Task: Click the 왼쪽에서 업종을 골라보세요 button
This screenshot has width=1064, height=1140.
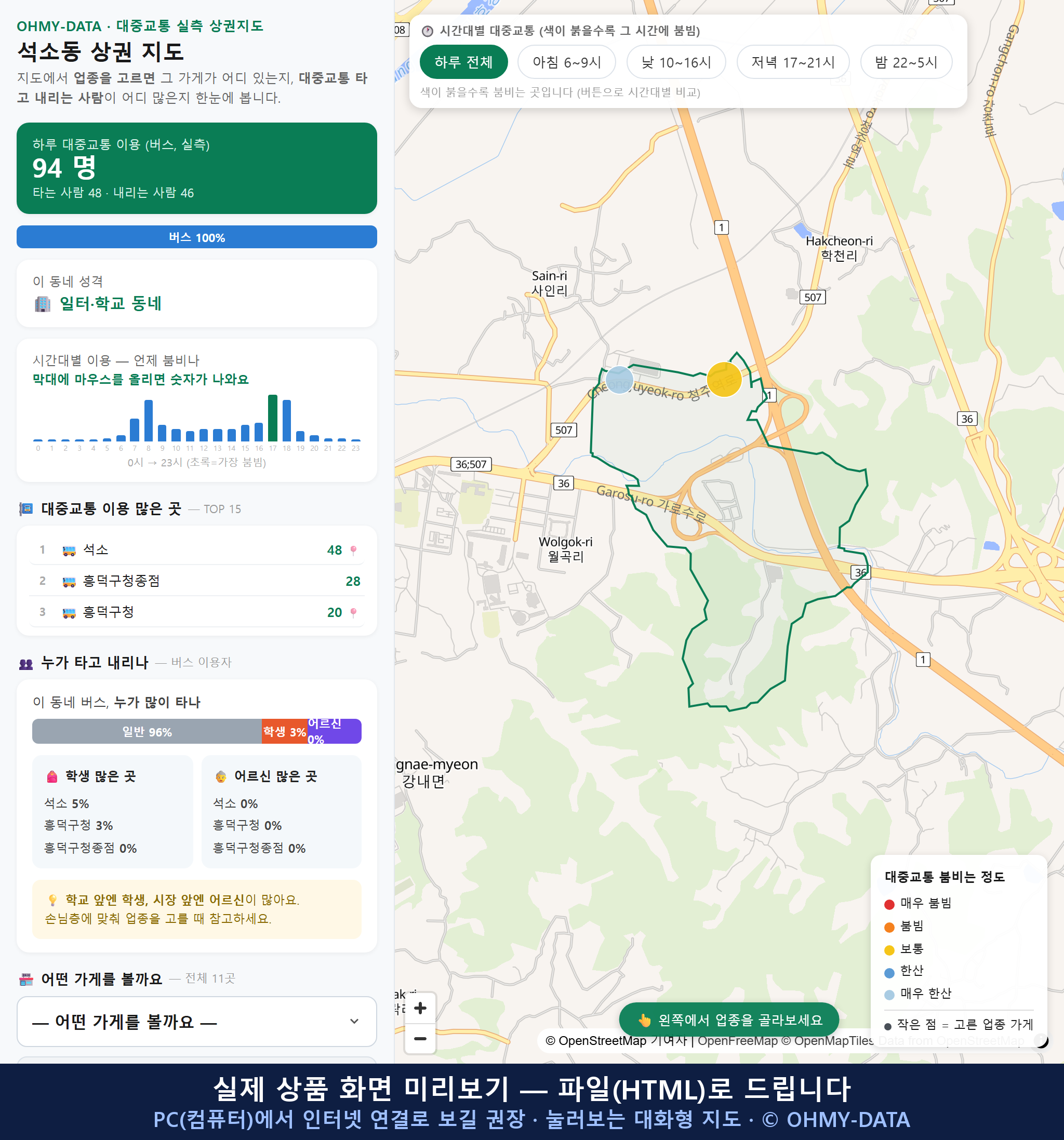Action: click(729, 1020)
